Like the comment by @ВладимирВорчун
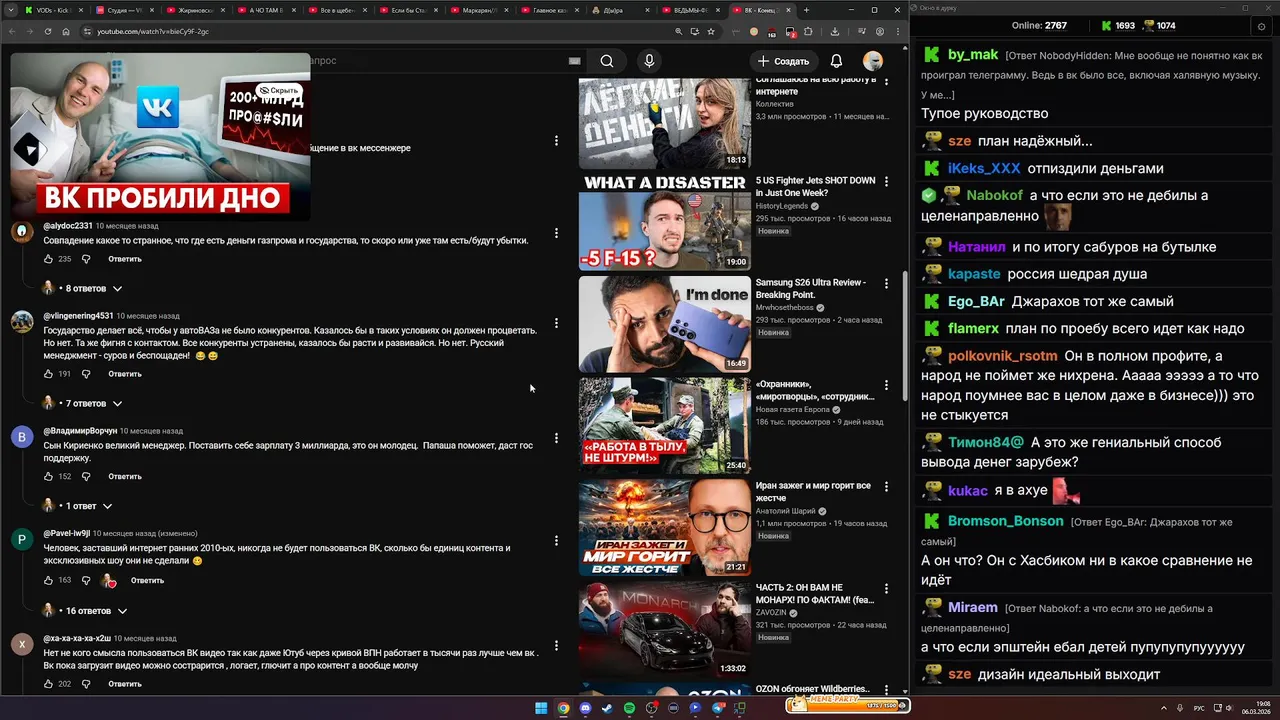 [48, 477]
